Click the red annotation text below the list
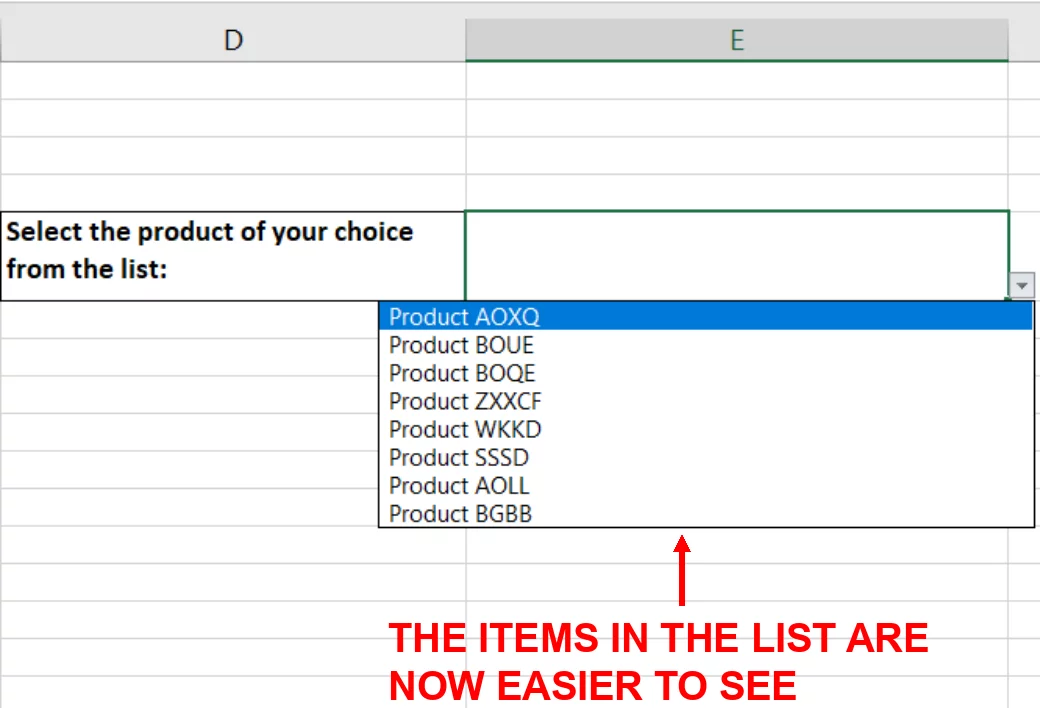This screenshot has width=1040, height=708. tap(658, 661)
